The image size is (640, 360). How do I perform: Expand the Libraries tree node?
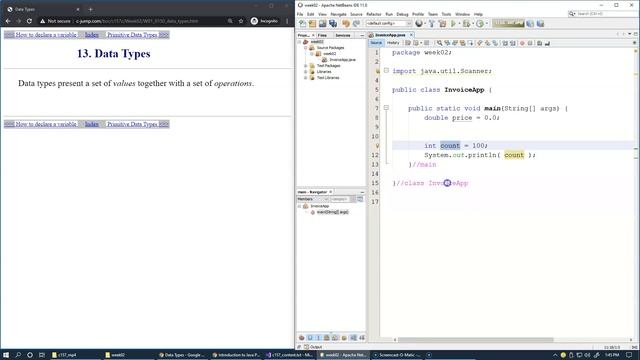(x=305, y=72)
